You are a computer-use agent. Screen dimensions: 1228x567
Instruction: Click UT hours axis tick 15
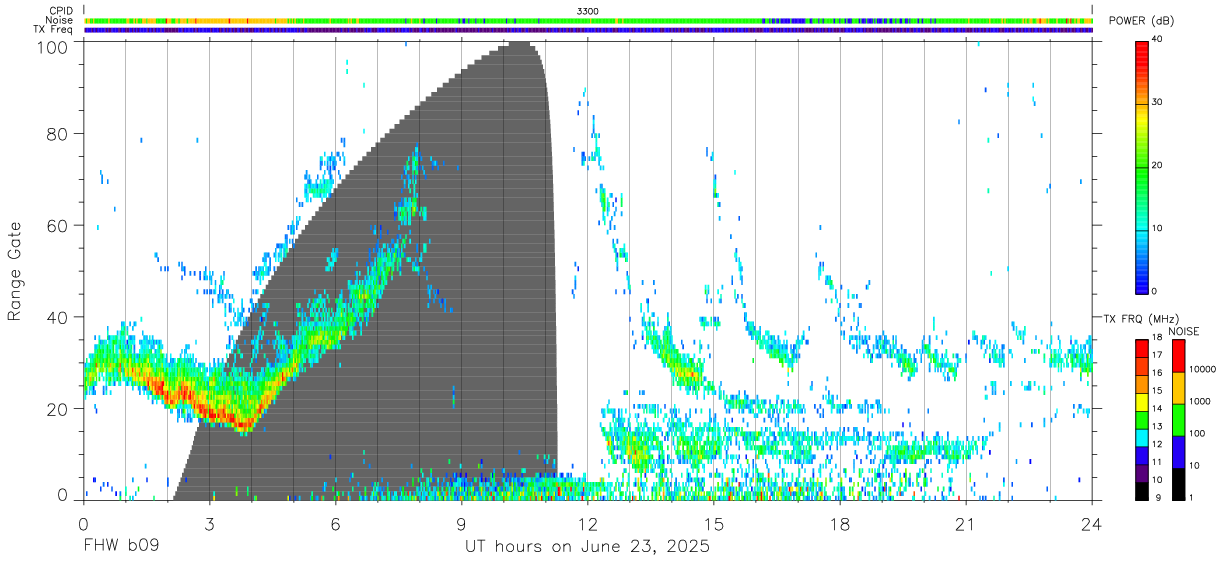(x=714, y=523)
